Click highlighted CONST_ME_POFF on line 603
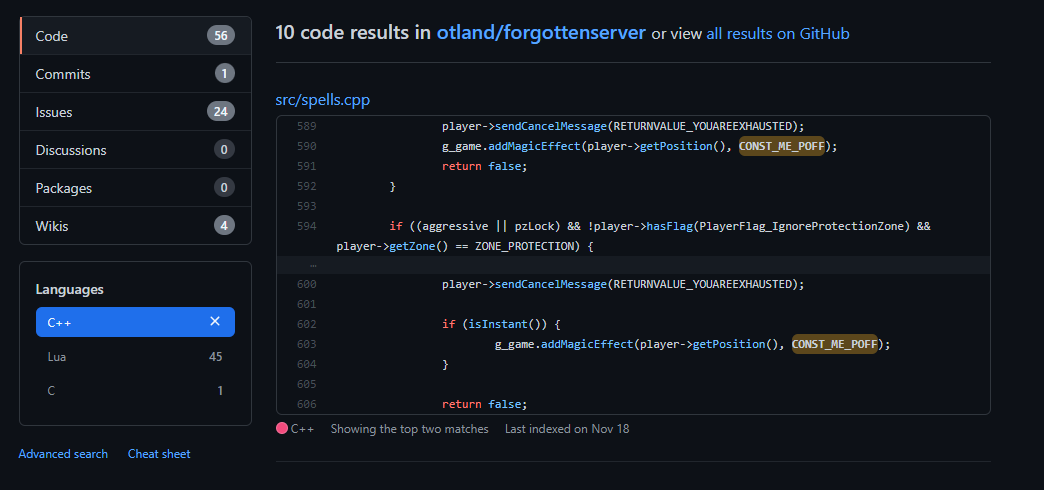1044x490 pixels. coord(834,344)
